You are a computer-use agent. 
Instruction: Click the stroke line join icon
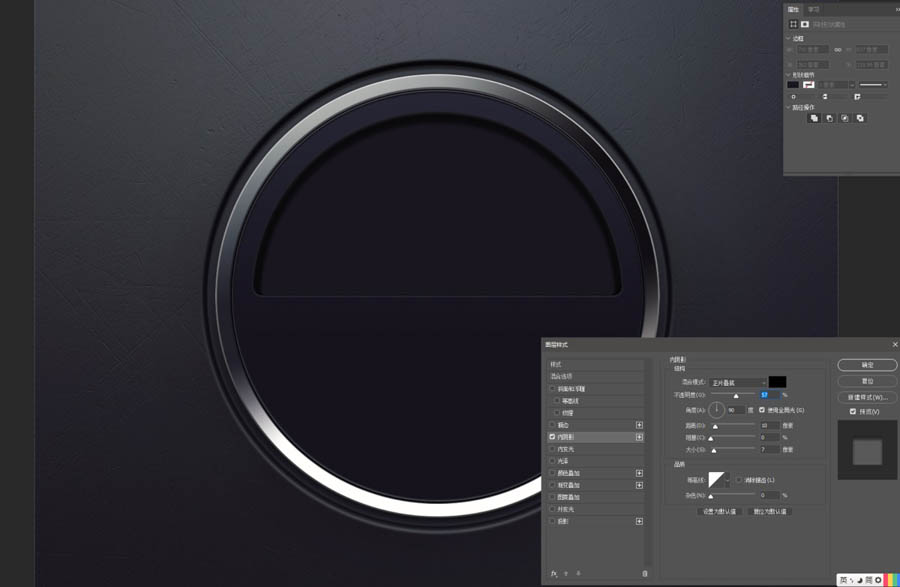pos(857,97)
